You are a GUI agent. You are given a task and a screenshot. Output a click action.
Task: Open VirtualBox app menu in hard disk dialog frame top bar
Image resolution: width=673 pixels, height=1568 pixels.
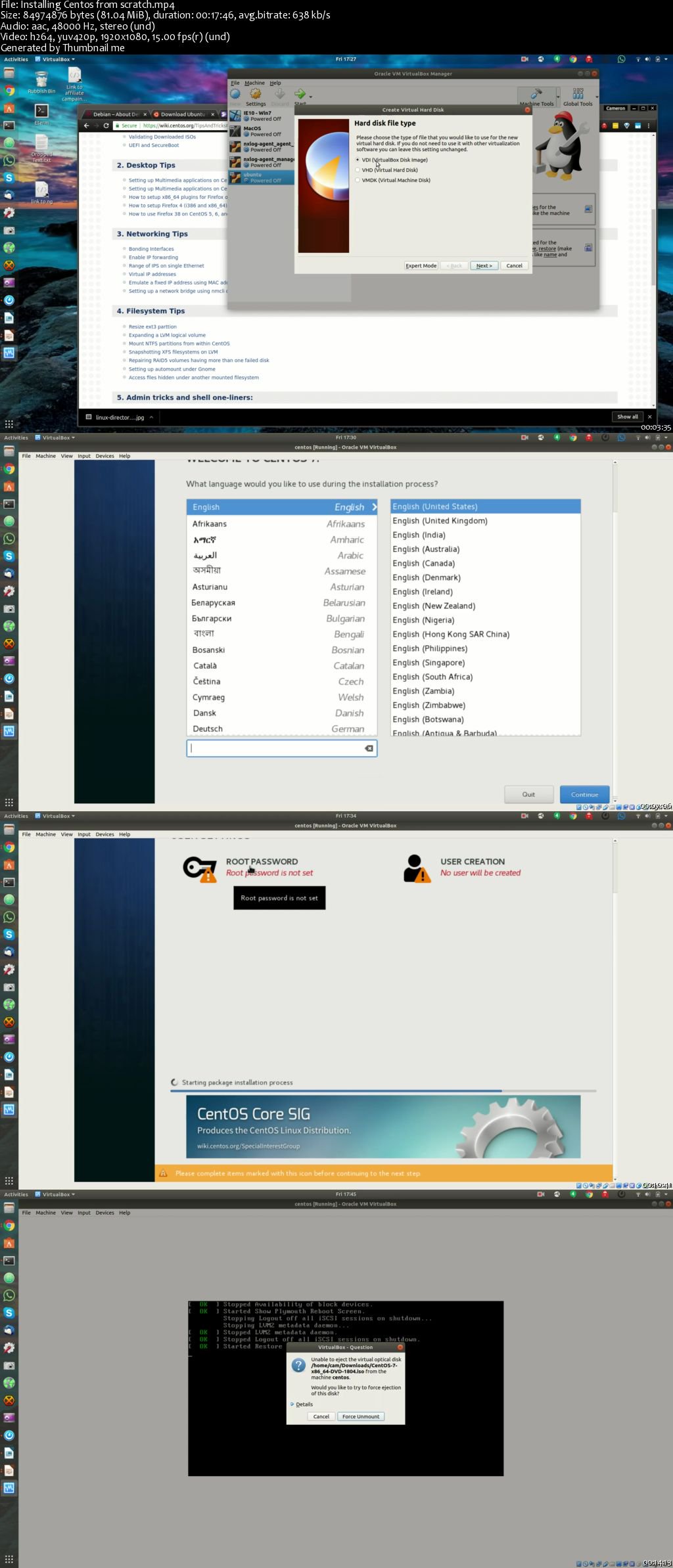(x=55, y=59)
